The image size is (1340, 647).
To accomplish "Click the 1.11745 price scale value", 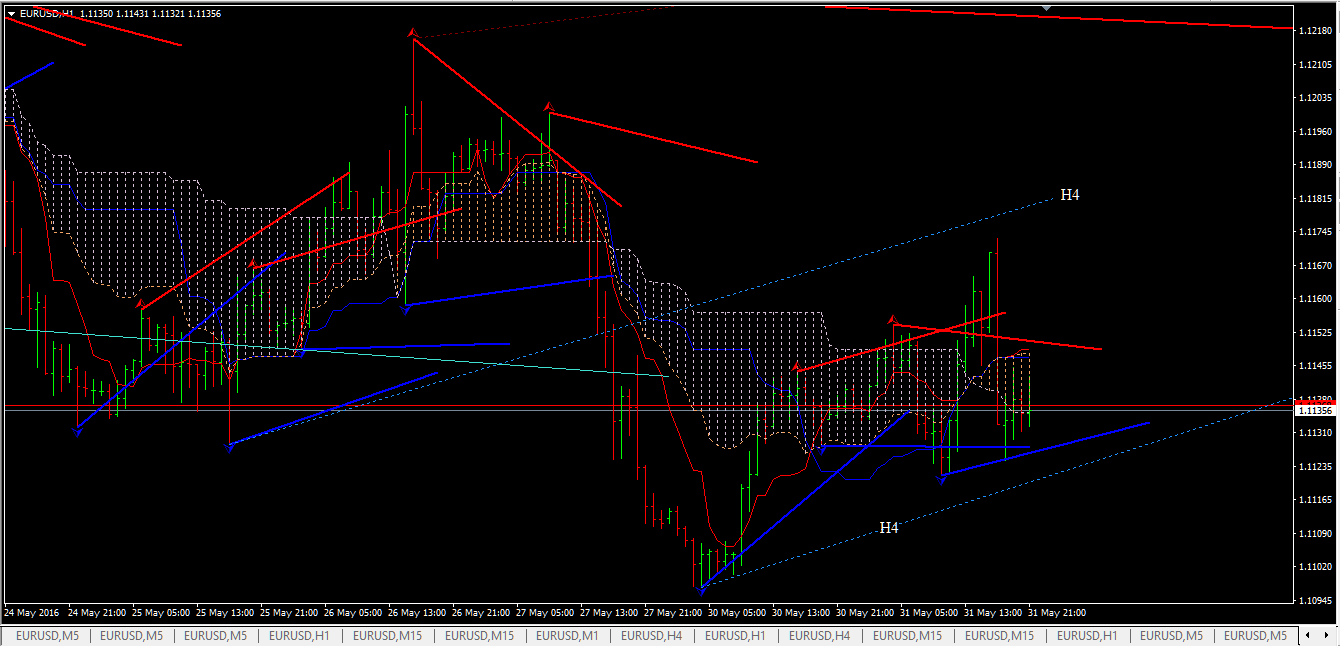I will coord(1314,232).
